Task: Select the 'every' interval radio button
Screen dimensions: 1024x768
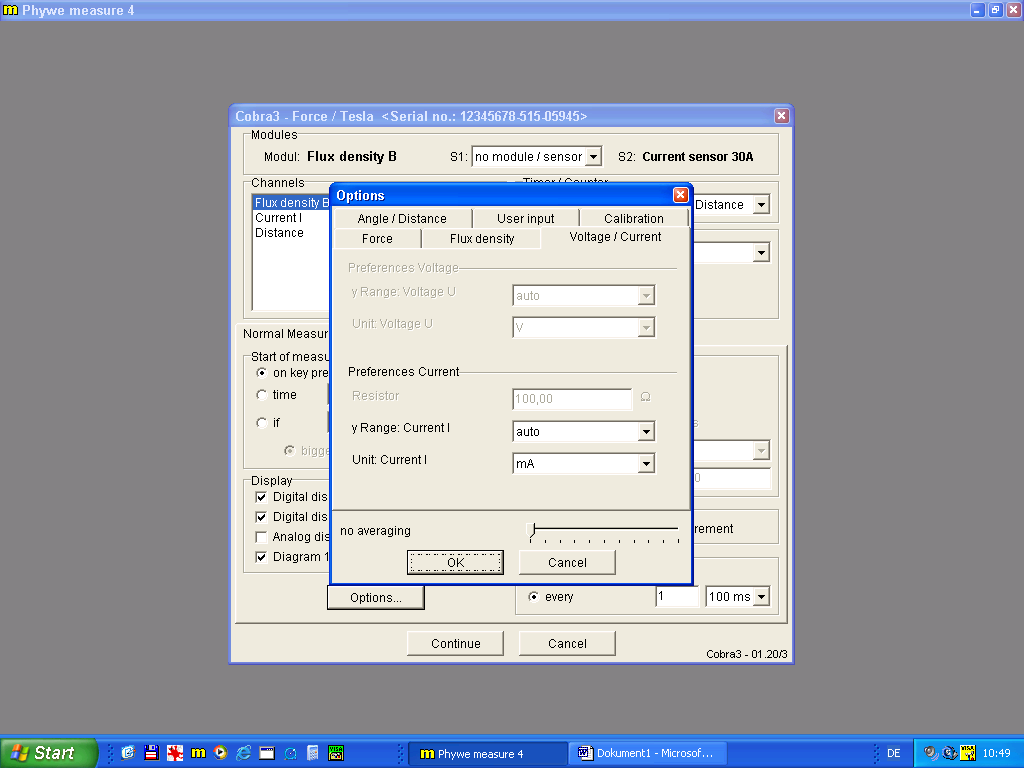Action: pos(534,596)
